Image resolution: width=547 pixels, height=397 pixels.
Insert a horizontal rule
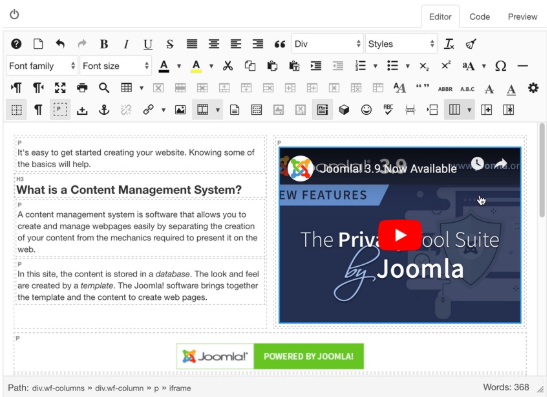pos(523,66)
